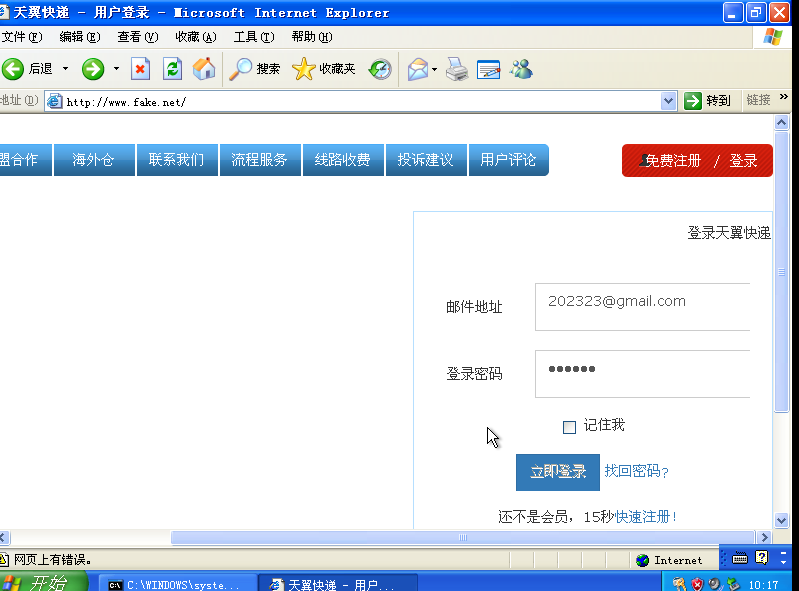
Task: Click the vertical scrollbar down arrow
Action: 781,520
